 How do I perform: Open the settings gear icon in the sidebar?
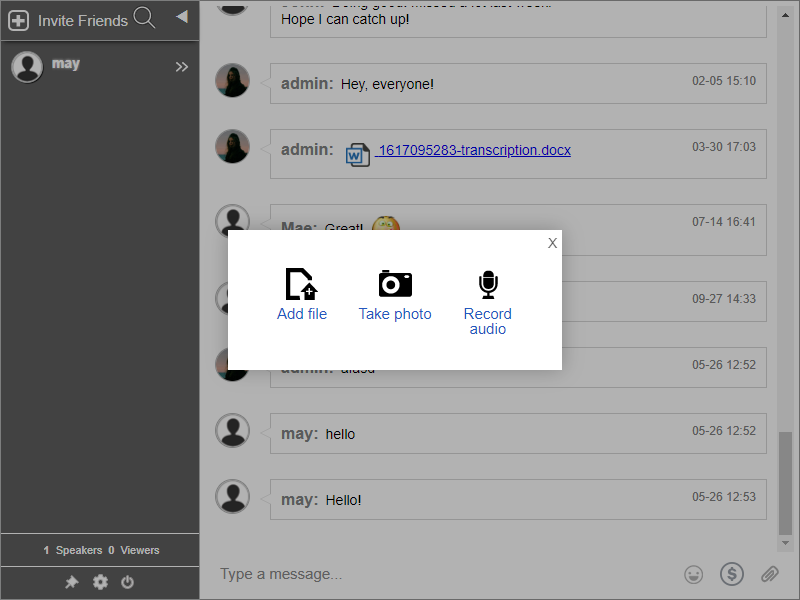[x=100, y=581]
